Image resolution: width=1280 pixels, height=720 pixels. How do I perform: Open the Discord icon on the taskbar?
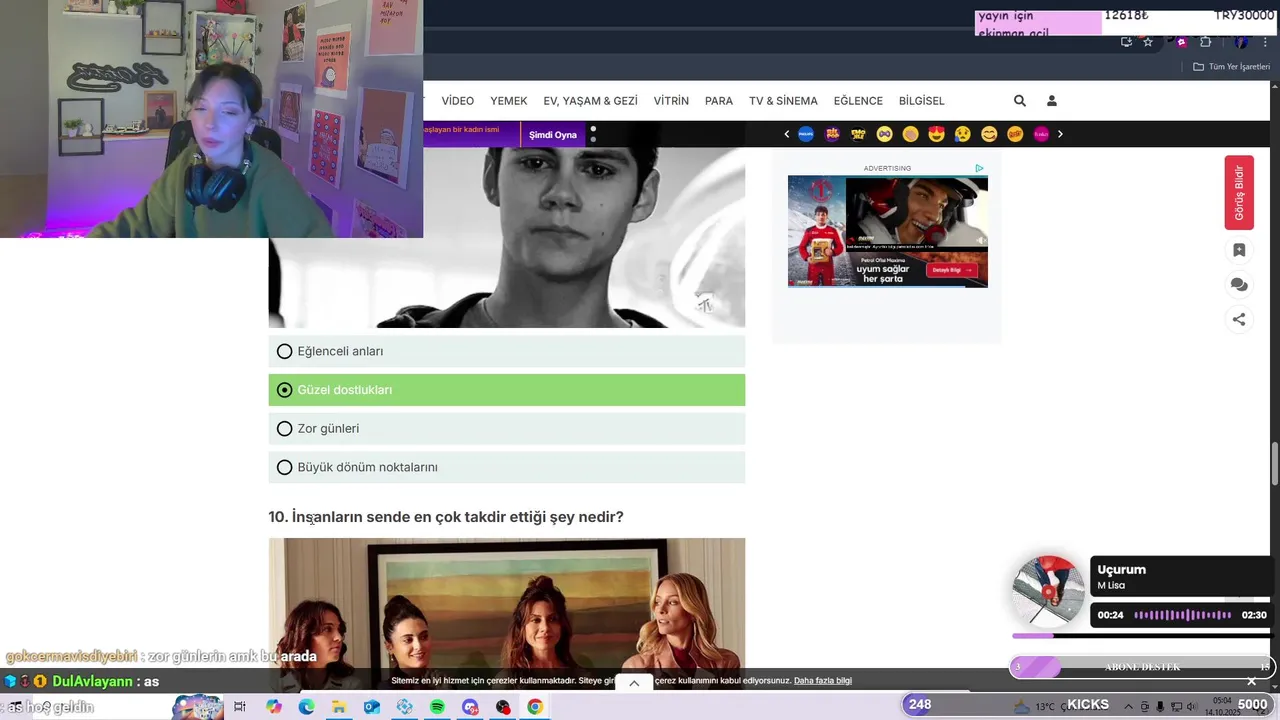pyautogui.click(x=470, y=707)
